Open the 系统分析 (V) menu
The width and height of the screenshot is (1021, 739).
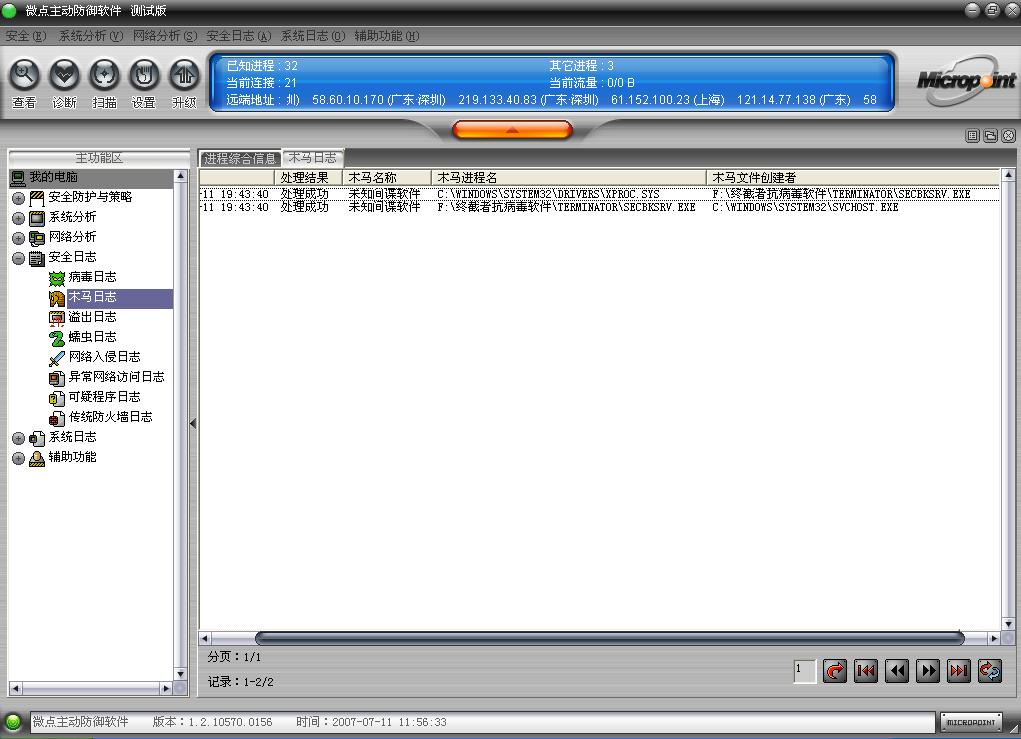point(91,36)
